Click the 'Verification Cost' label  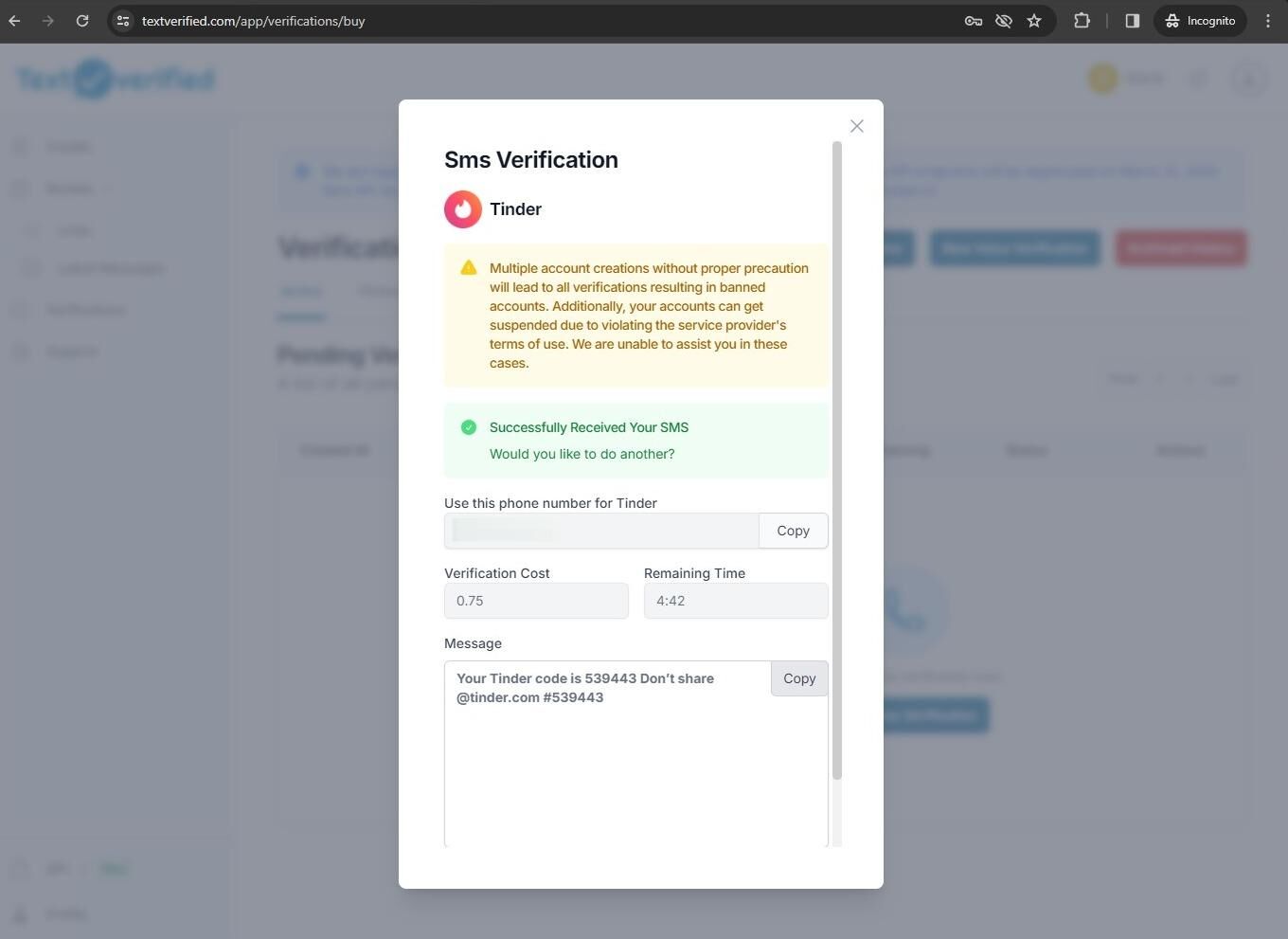pos(497,573)
